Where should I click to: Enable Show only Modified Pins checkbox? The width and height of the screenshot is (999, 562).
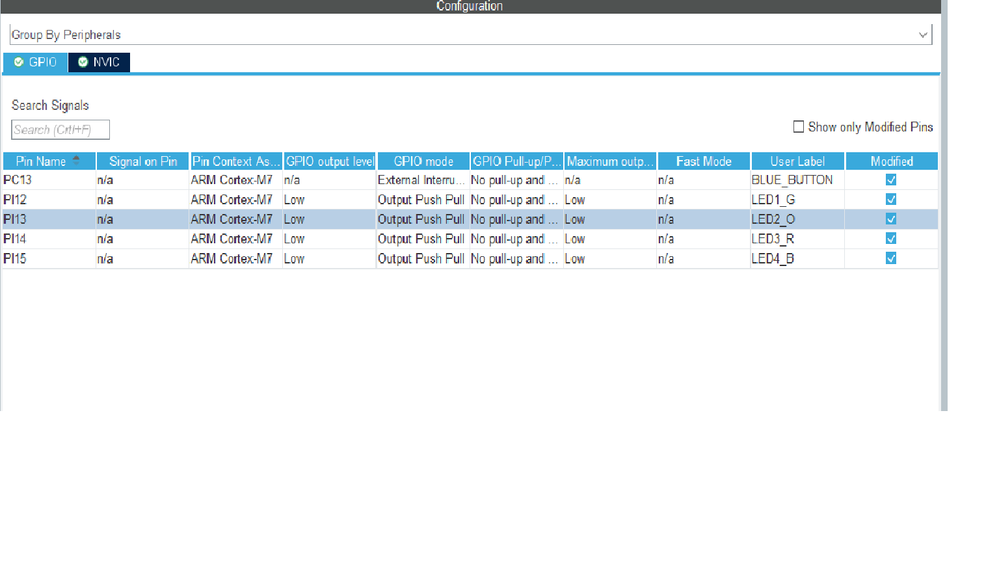pyautogui.click(x=798, y=127)
